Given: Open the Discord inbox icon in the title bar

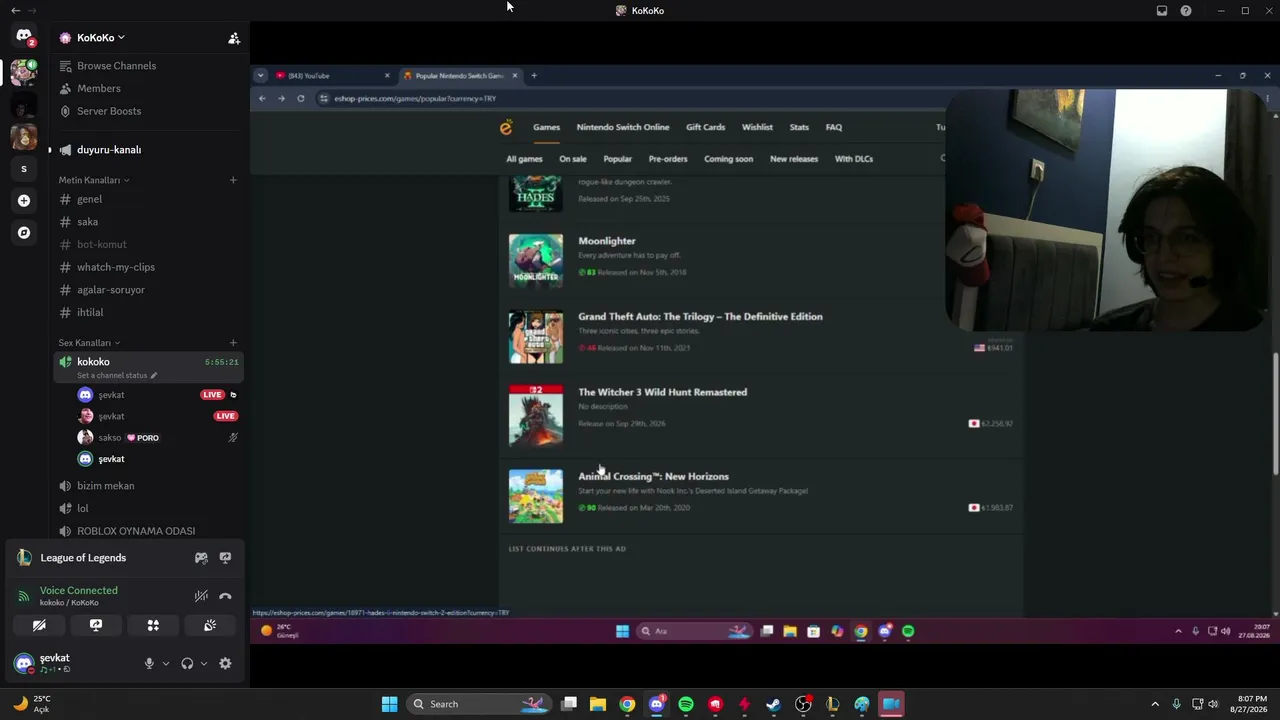Looking at the screenshot, I should [1162, 11].
